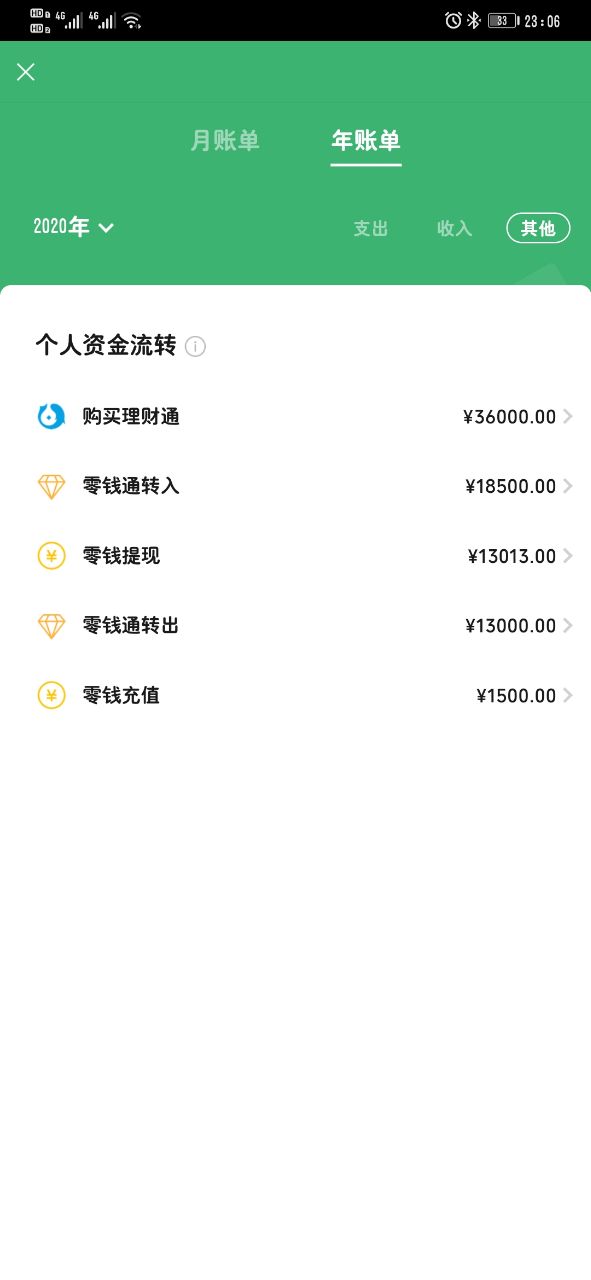View the ¥13000.00 零钱通转出 amount
Screen dimensions: 591x1280
510,626
